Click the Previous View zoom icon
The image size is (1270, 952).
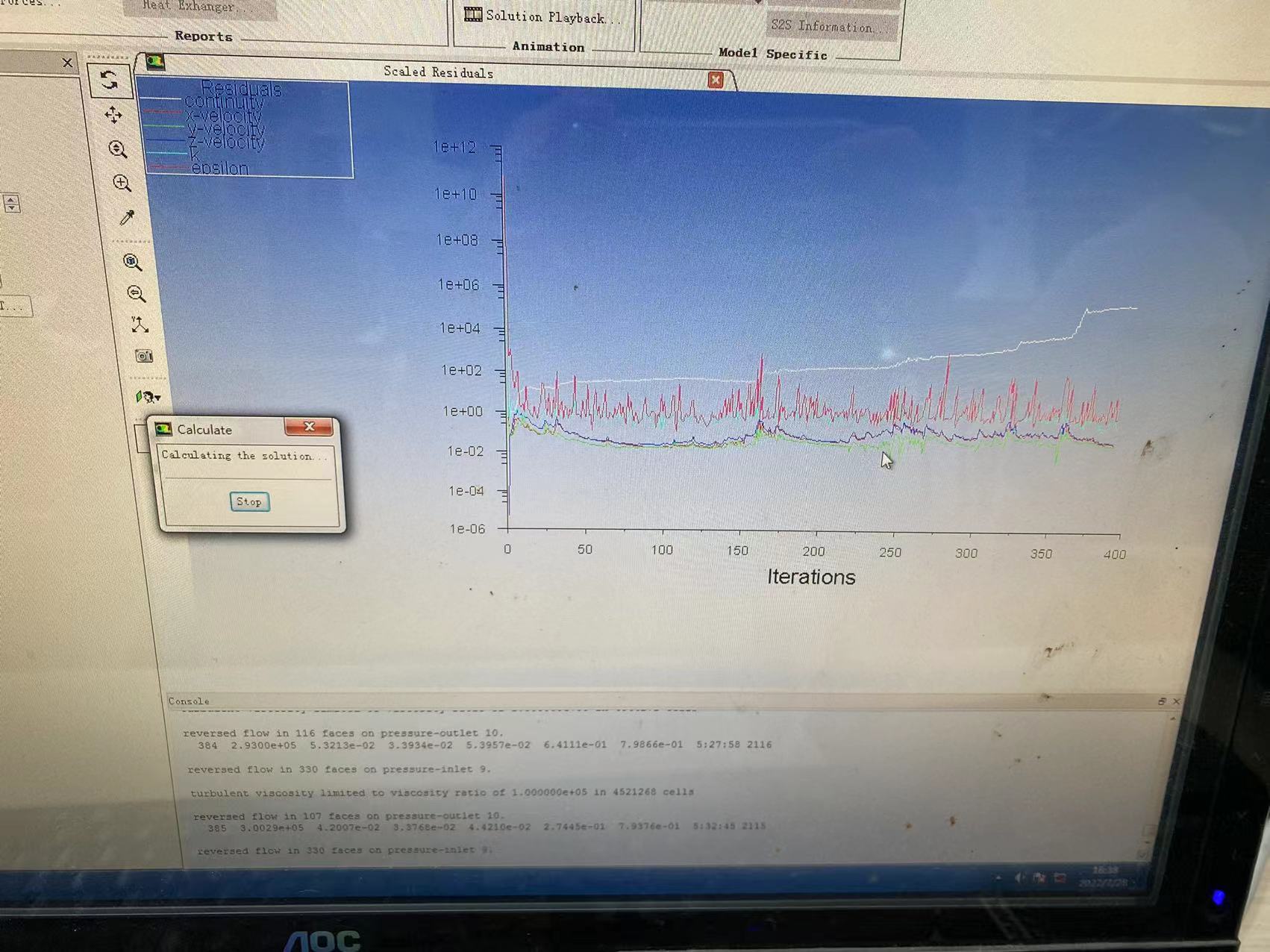136,294
